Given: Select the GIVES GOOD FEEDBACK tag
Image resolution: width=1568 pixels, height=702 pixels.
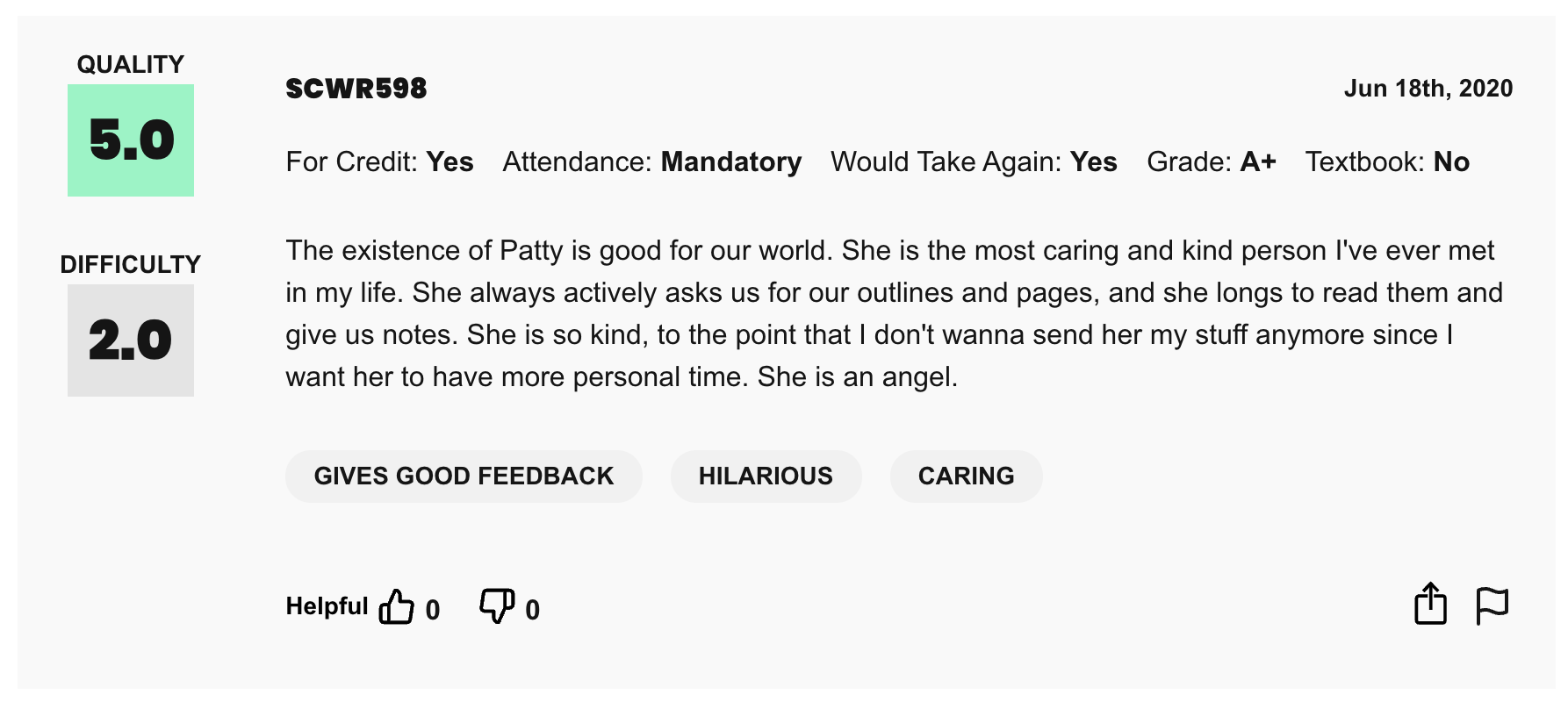Looking at the screenshot, I should (464, 476).
